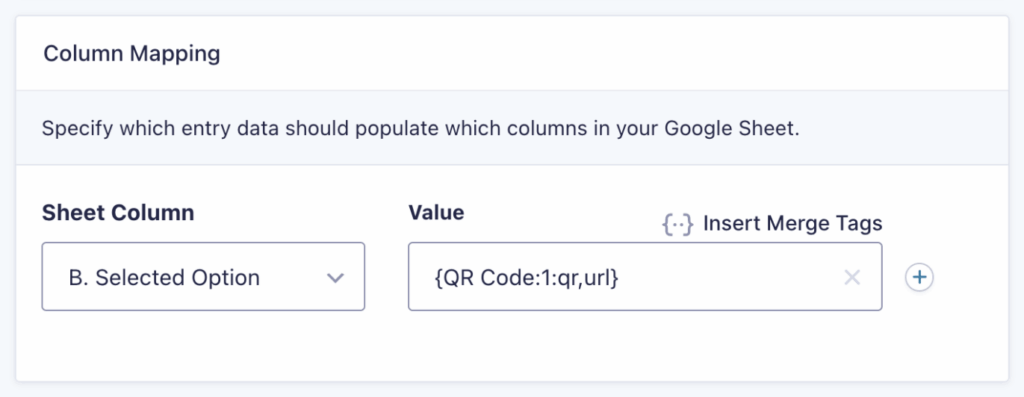Add new mapping row after QR Code

click(919, 278)
